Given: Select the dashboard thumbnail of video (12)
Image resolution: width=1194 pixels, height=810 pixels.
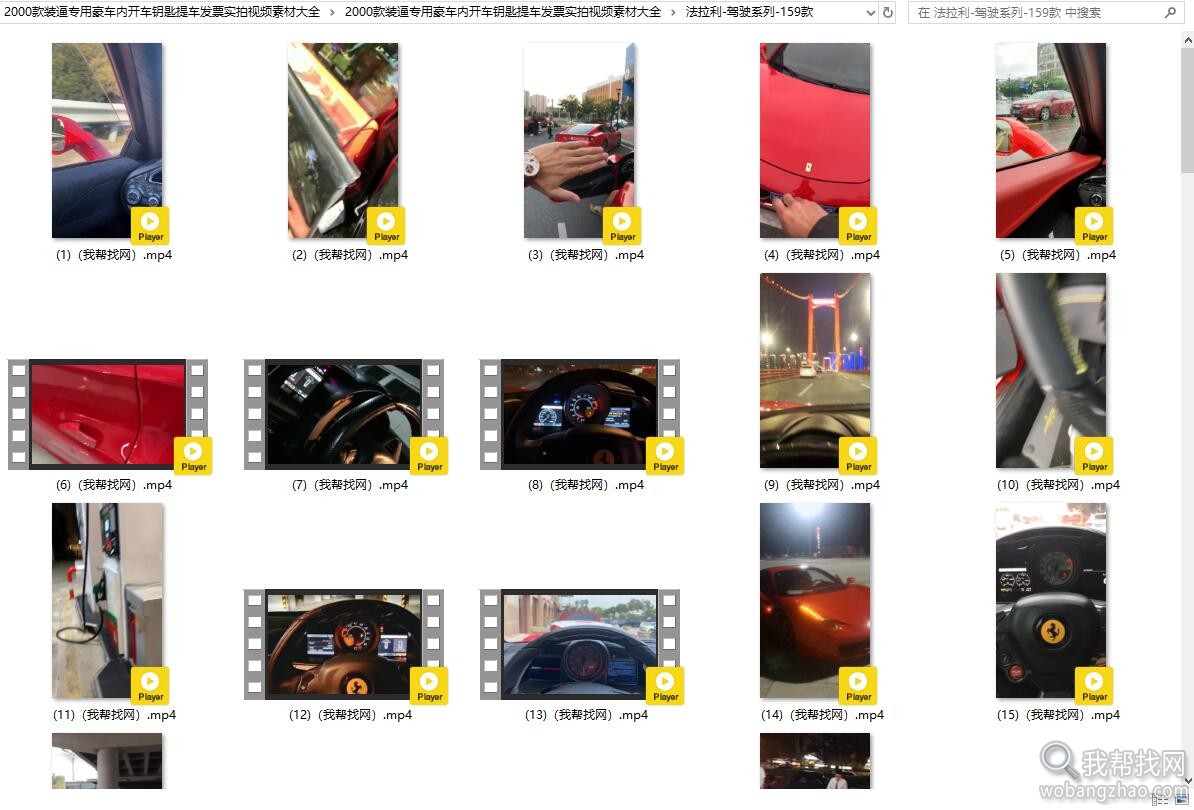Looking at the screenshot, I should (x=343, y=644).
